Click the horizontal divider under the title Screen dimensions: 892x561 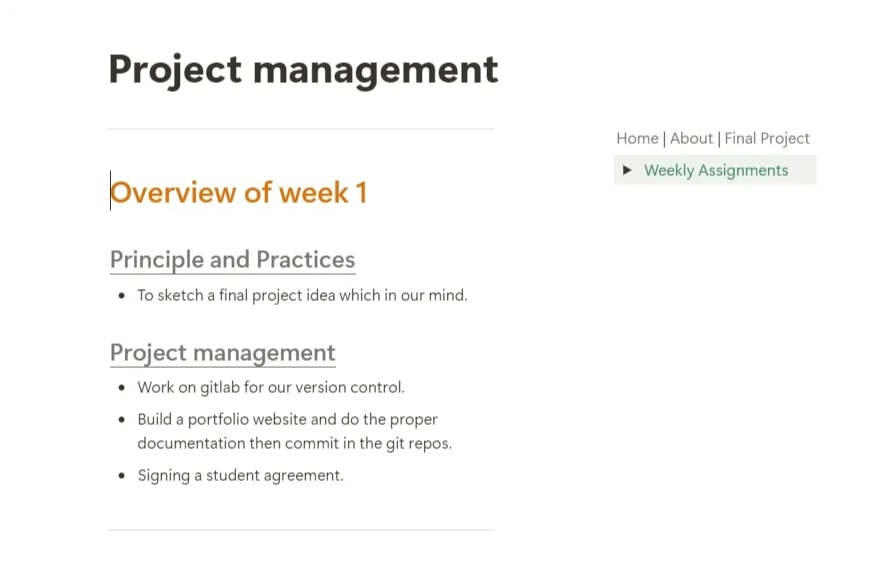[x=301, y=129]
